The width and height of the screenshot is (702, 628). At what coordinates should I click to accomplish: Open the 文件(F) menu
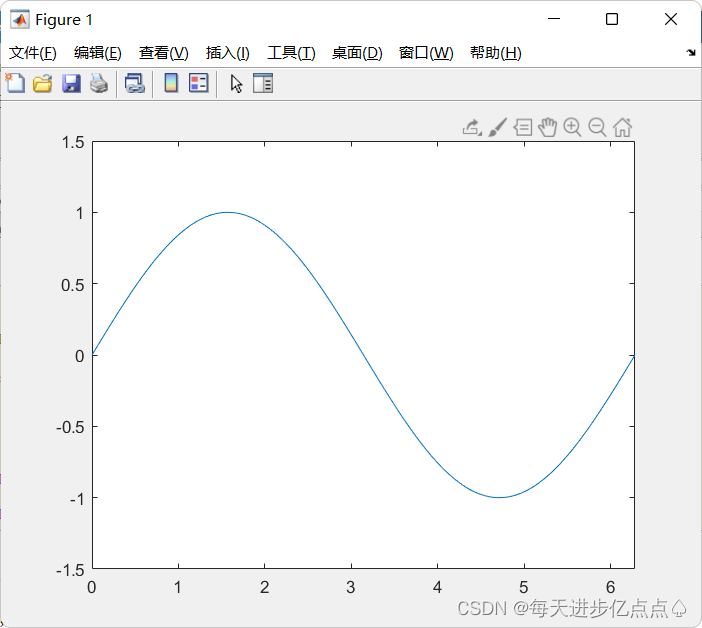pos(33,53)
